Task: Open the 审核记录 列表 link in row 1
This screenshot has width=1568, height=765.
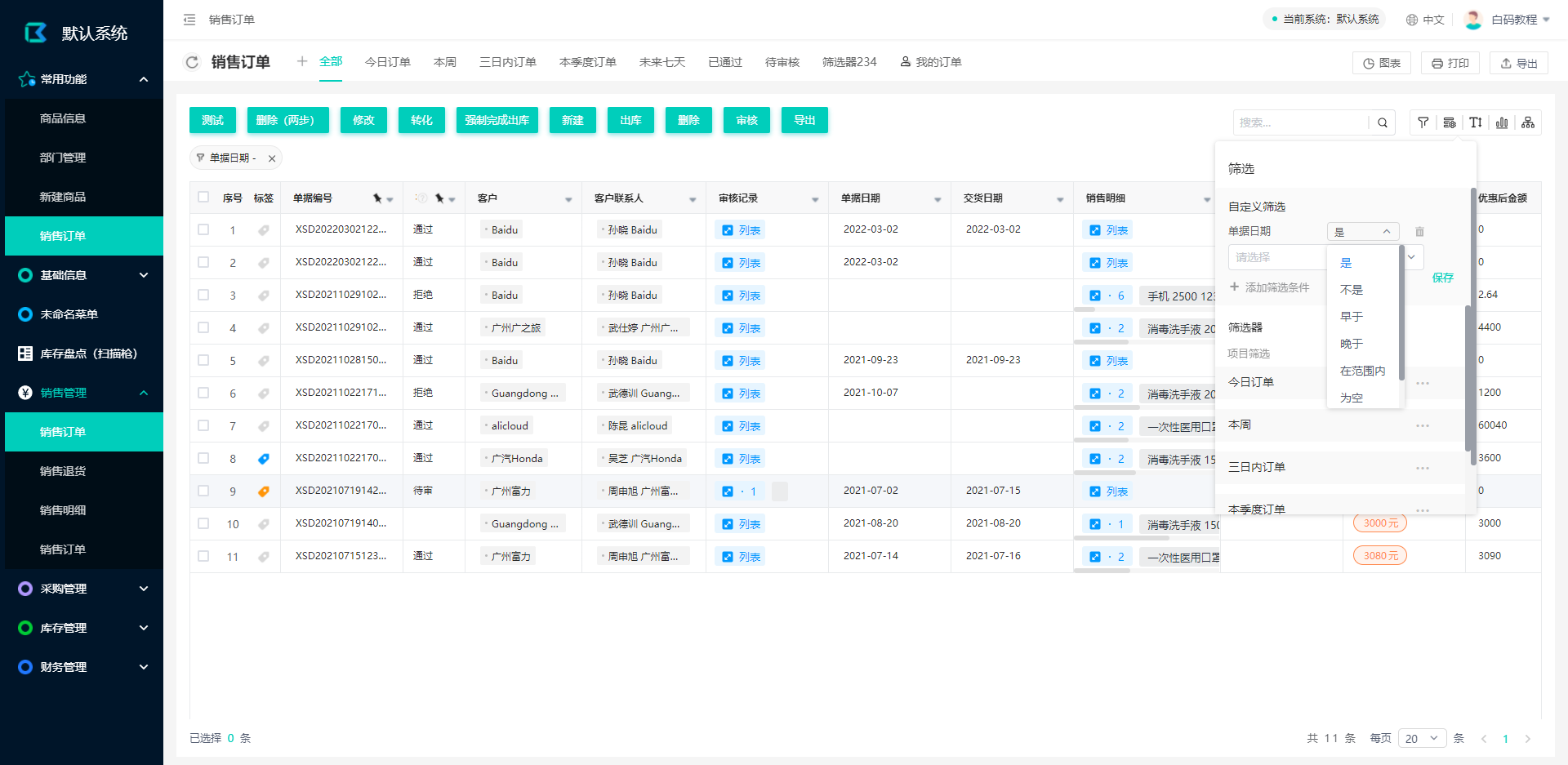Action: coord(741,230)
